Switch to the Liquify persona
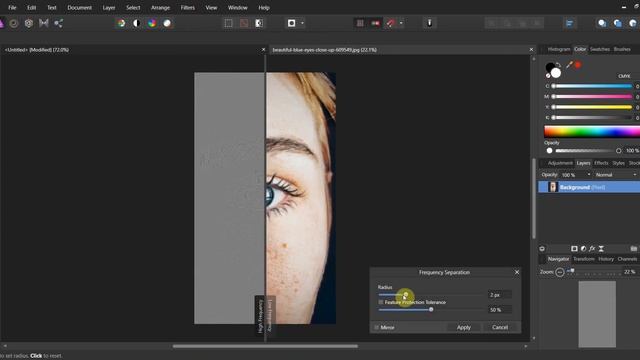 [13, 23]
